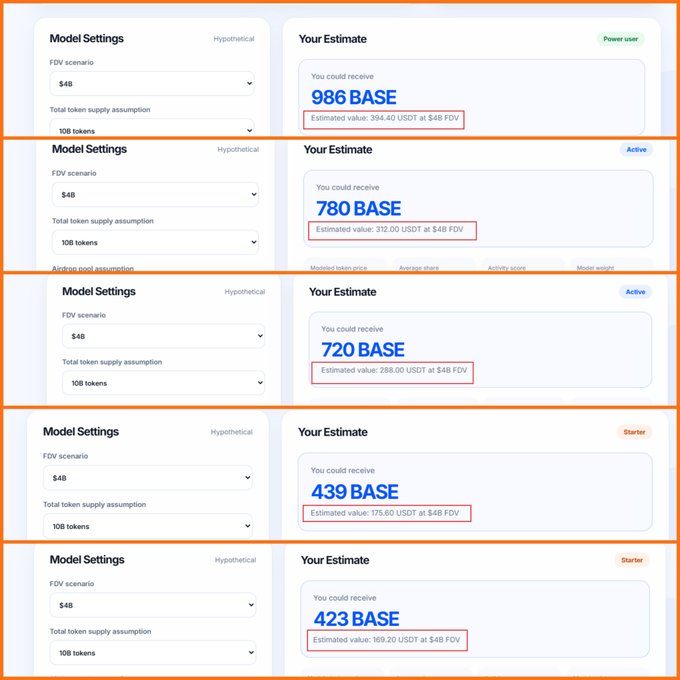This screenshot has width=680, height=680.
Task: Select the 423 BASE amount text
Action: click(x=356, y=619)
